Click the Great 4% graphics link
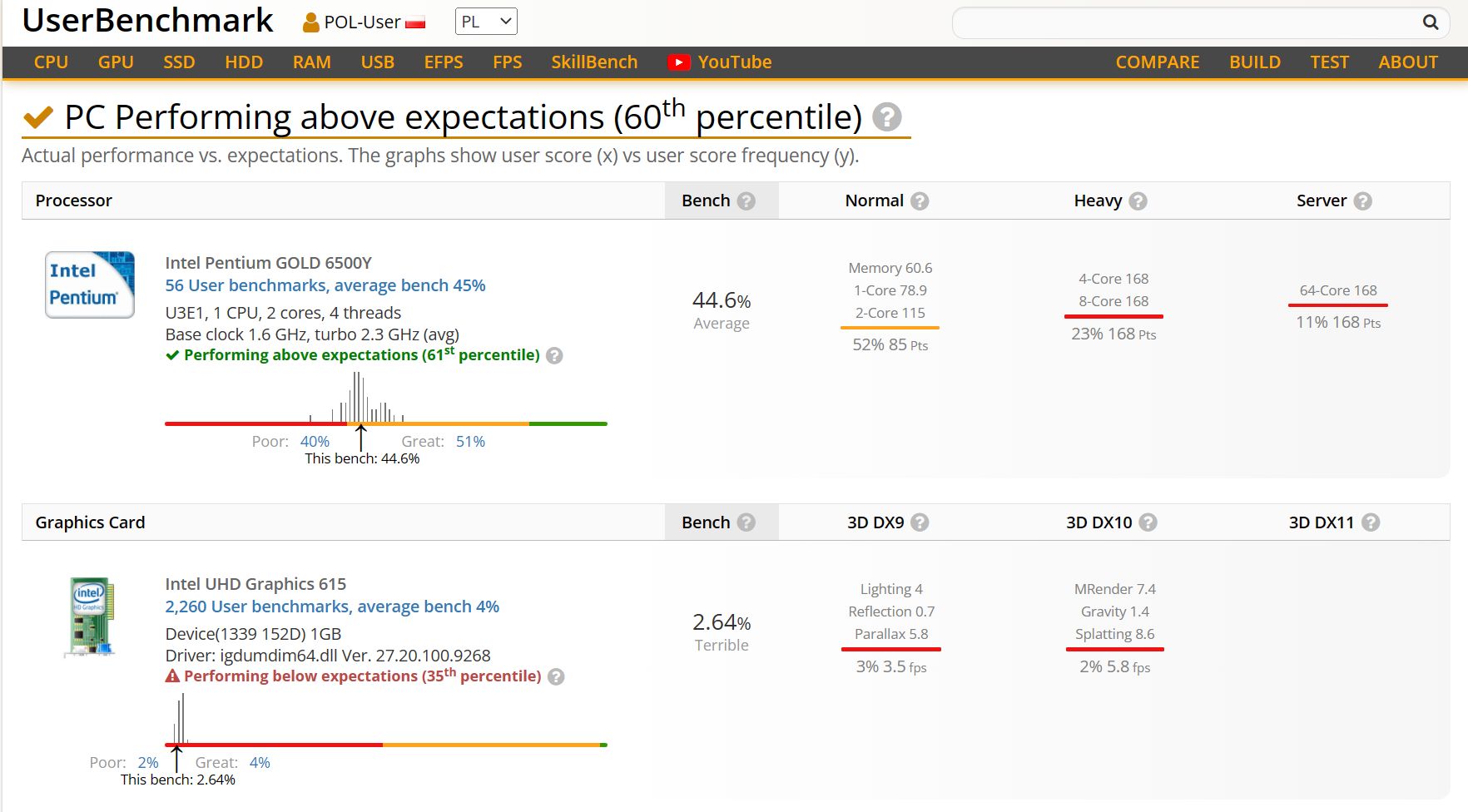Screen dimensions: 1468x812 (x=260, y=763)
